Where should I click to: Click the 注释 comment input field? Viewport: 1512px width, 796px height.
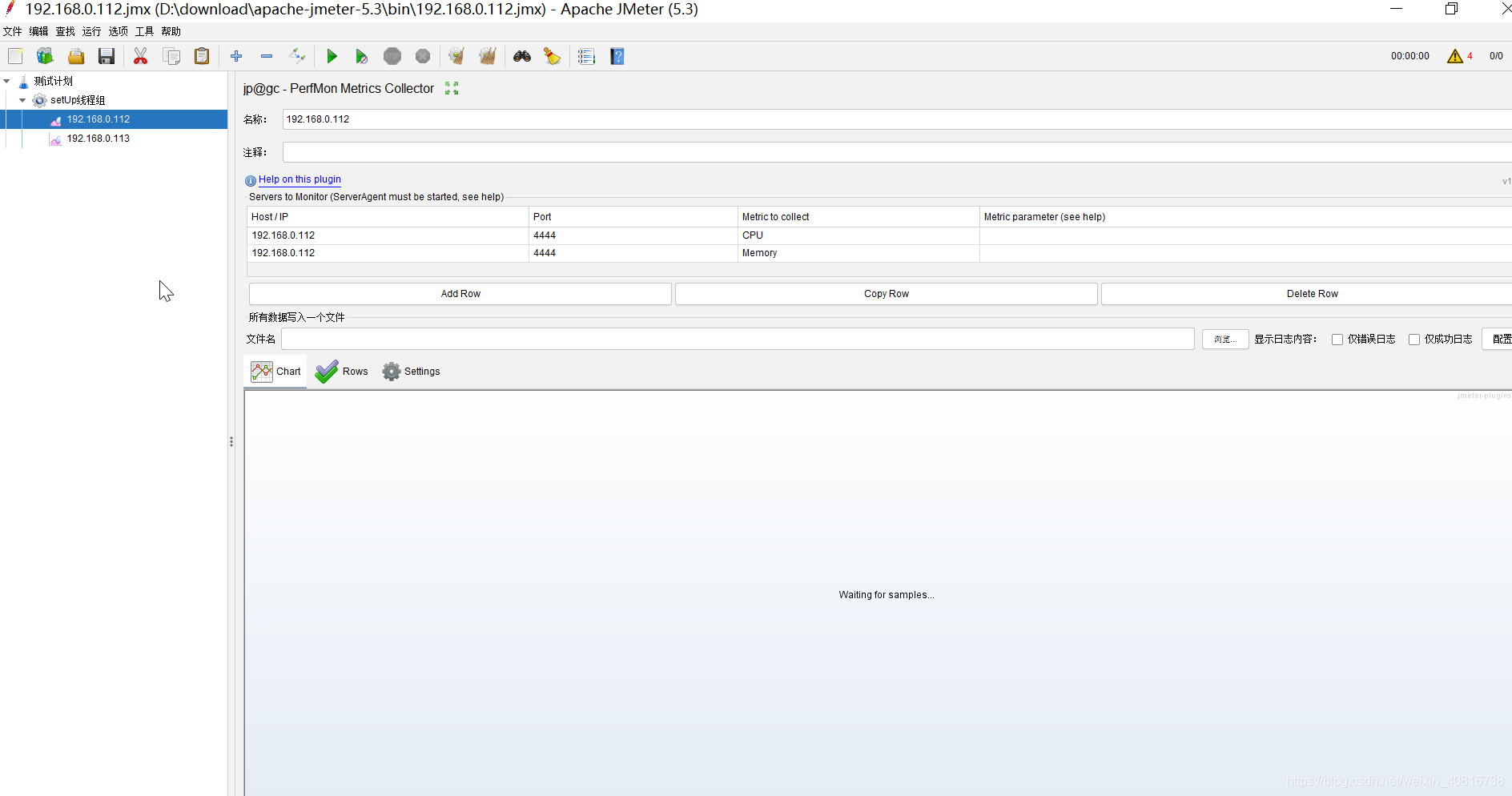[897, 152]
